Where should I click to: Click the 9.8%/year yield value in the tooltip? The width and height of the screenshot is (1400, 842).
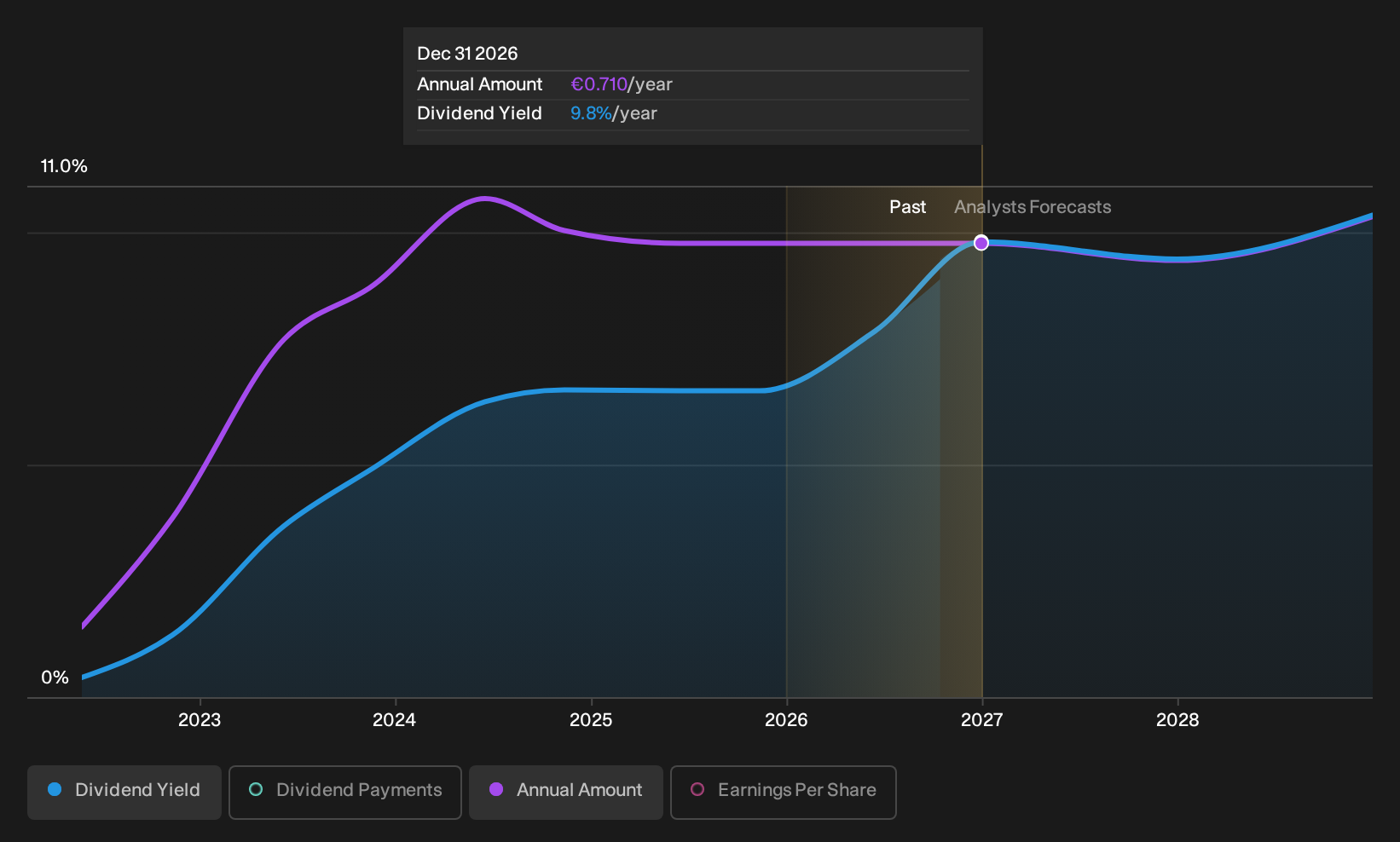pyautogui.click(x=614, y=113)
